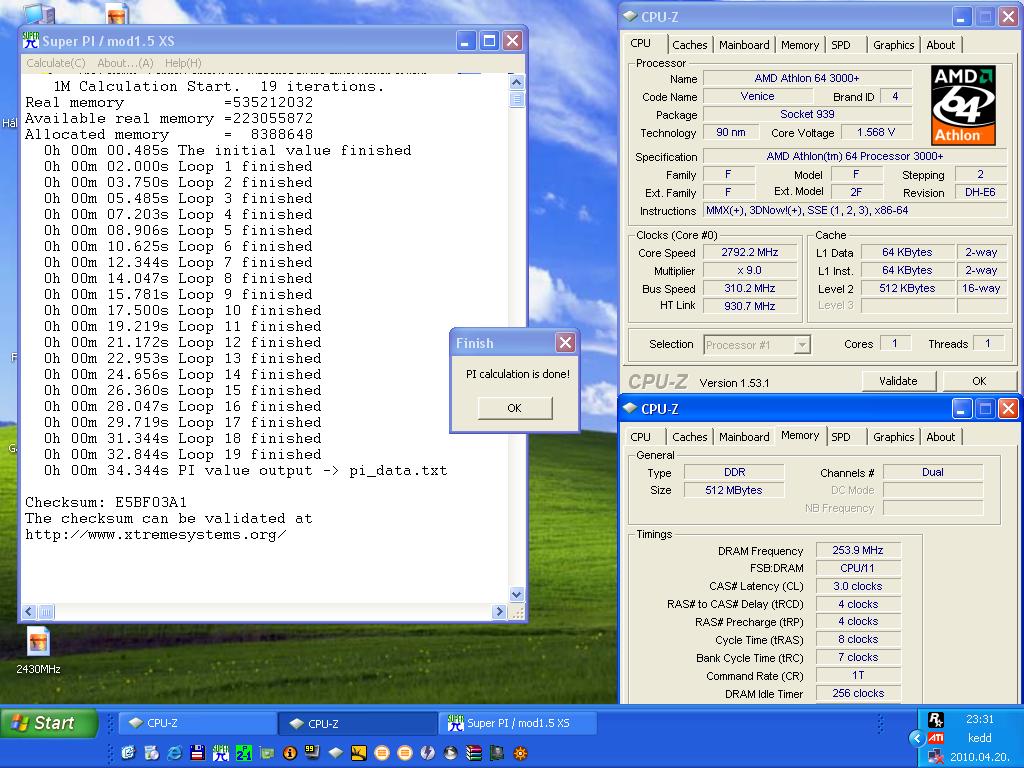Open the Processor #1 selection dropdown

click(757, 344)
